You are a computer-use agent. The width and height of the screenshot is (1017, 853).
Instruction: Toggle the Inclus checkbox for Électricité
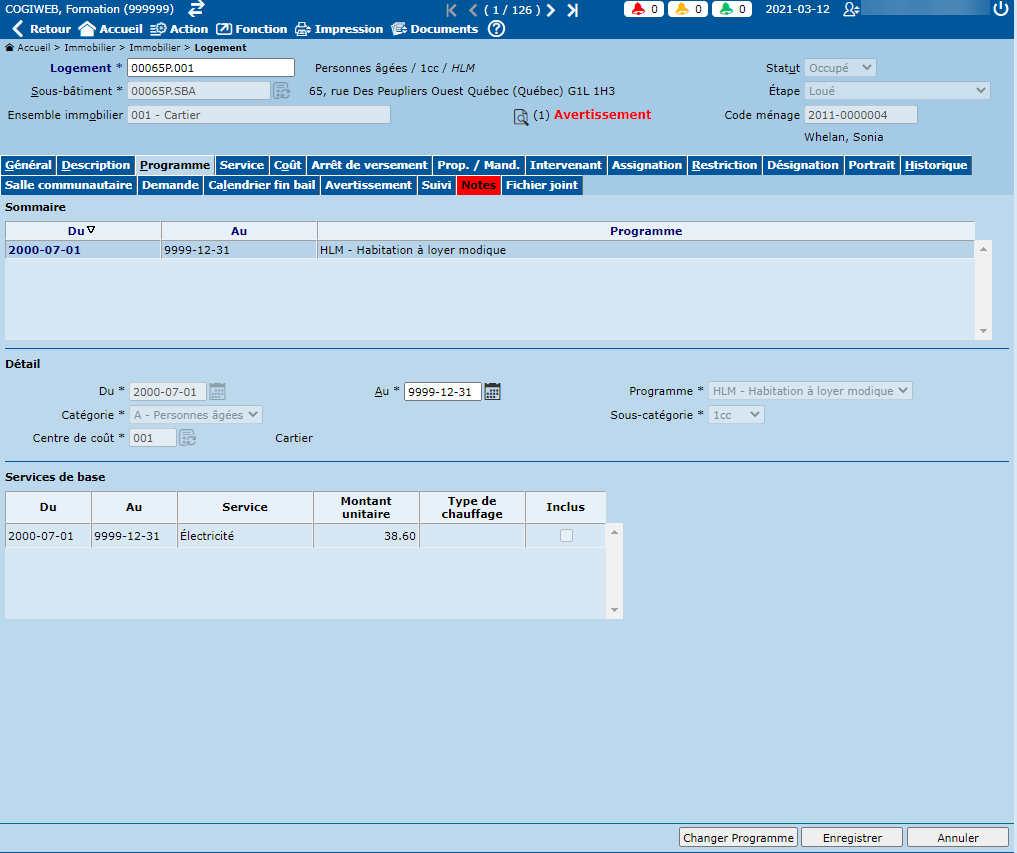pos(566,536)
